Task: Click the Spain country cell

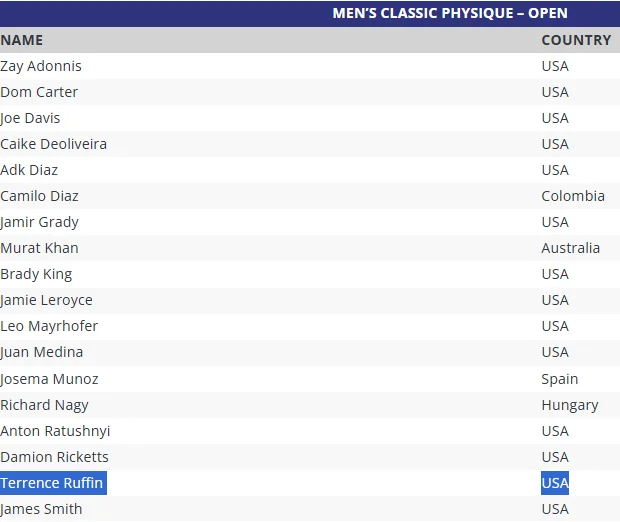Action: [560, 379]
